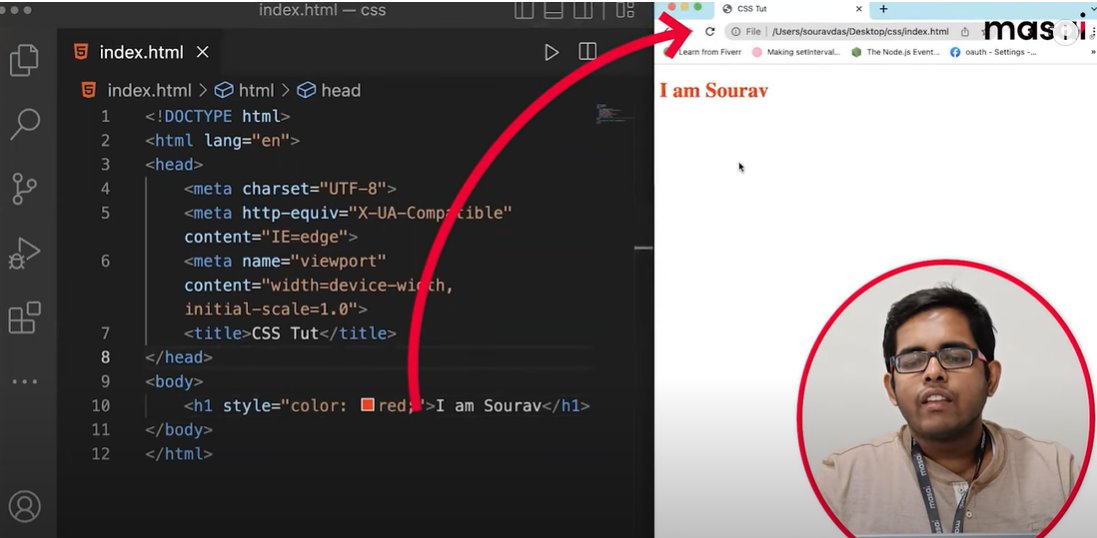Open the Customize Layout icon
Viewport: 1097px width, 538px height.
625,10
